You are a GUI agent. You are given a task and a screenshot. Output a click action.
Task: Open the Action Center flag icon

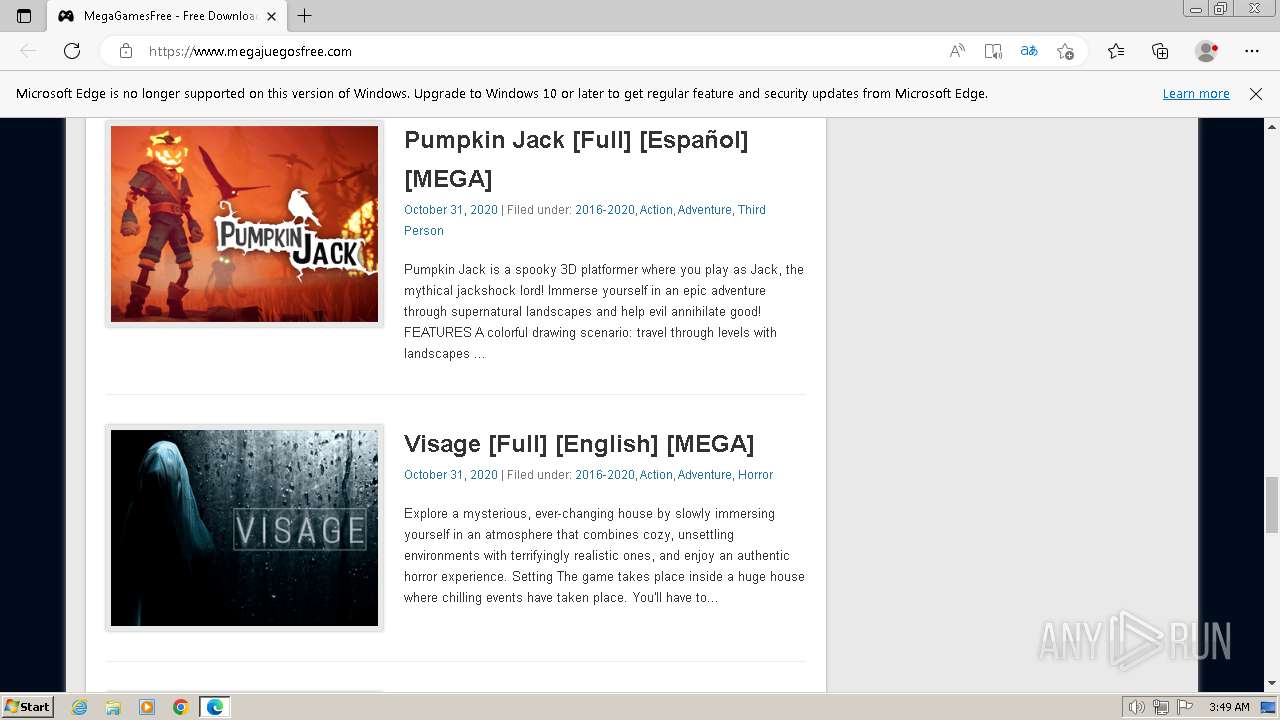[x=1185, y=707]
